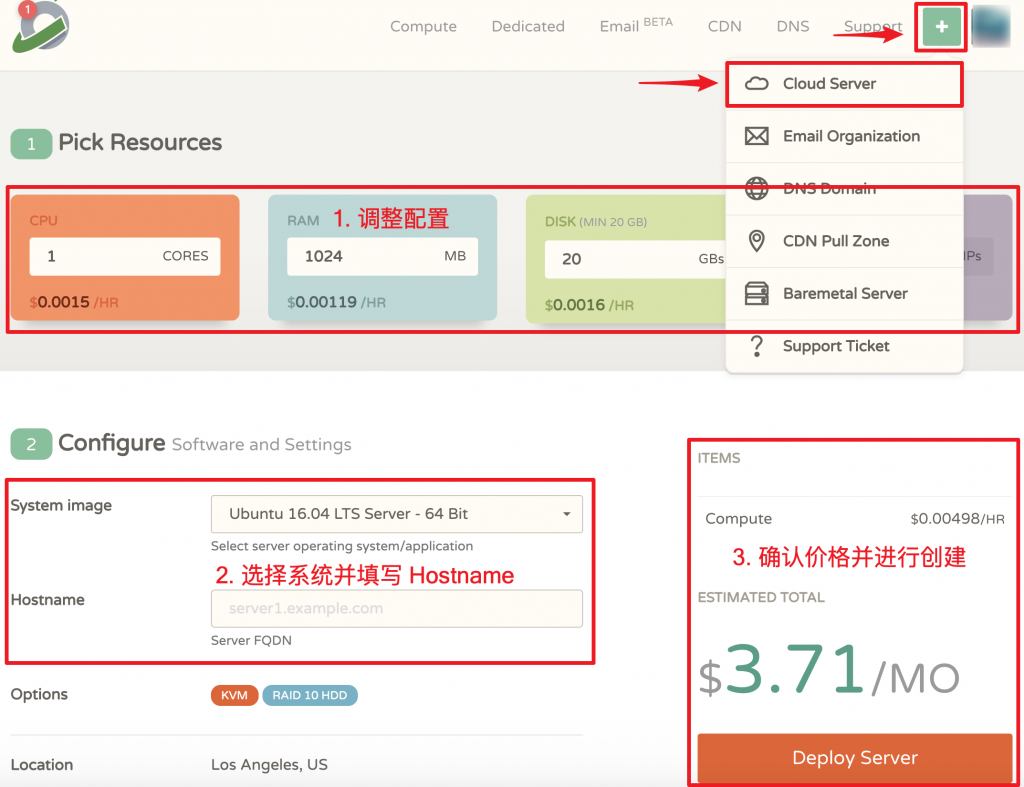Click the question mark icon for Support Ticket

click(x=756, y=346)
